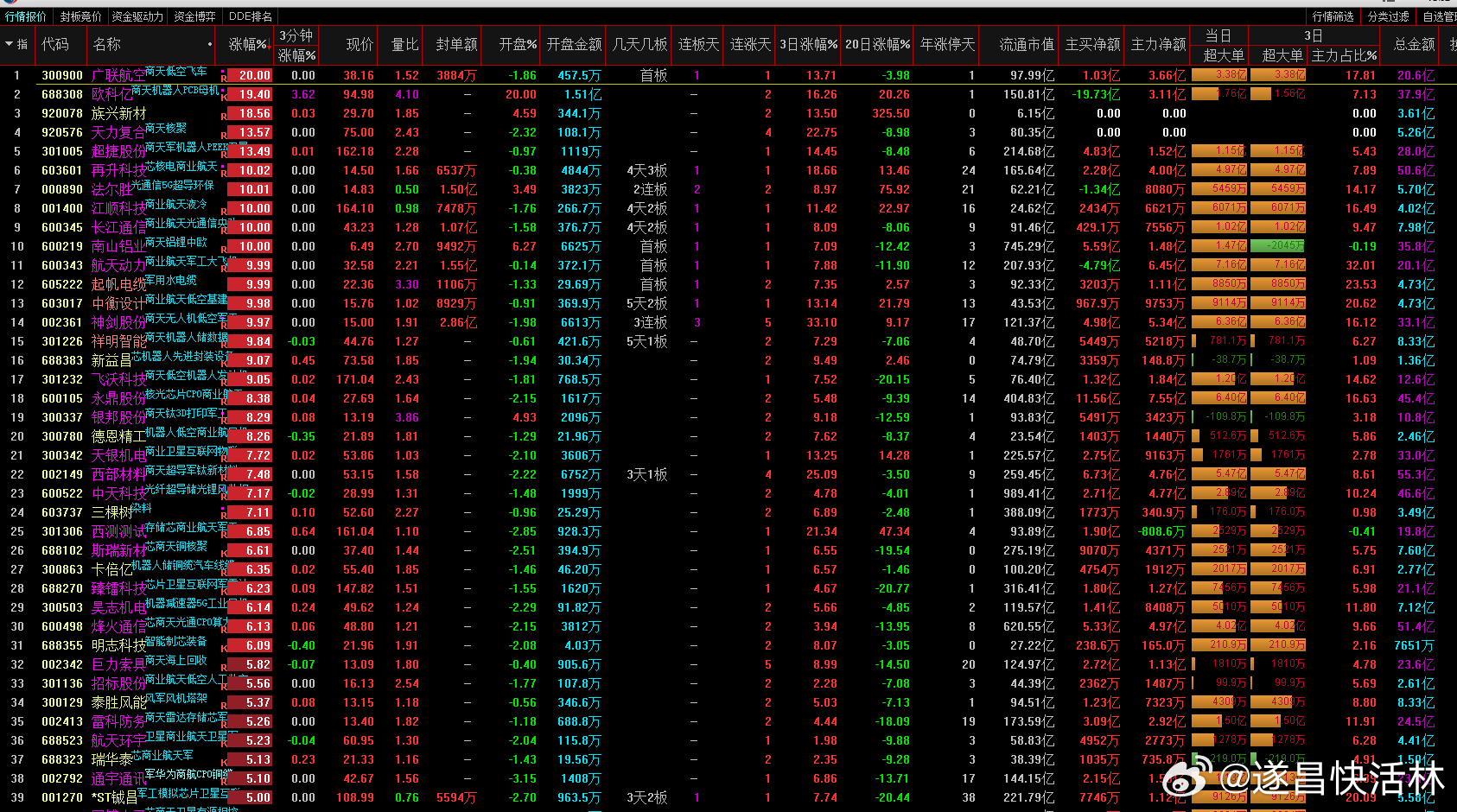Select stock 法尔胜 in row 7
This screenshot has width=1457, height=812.
tap(111, 190)
